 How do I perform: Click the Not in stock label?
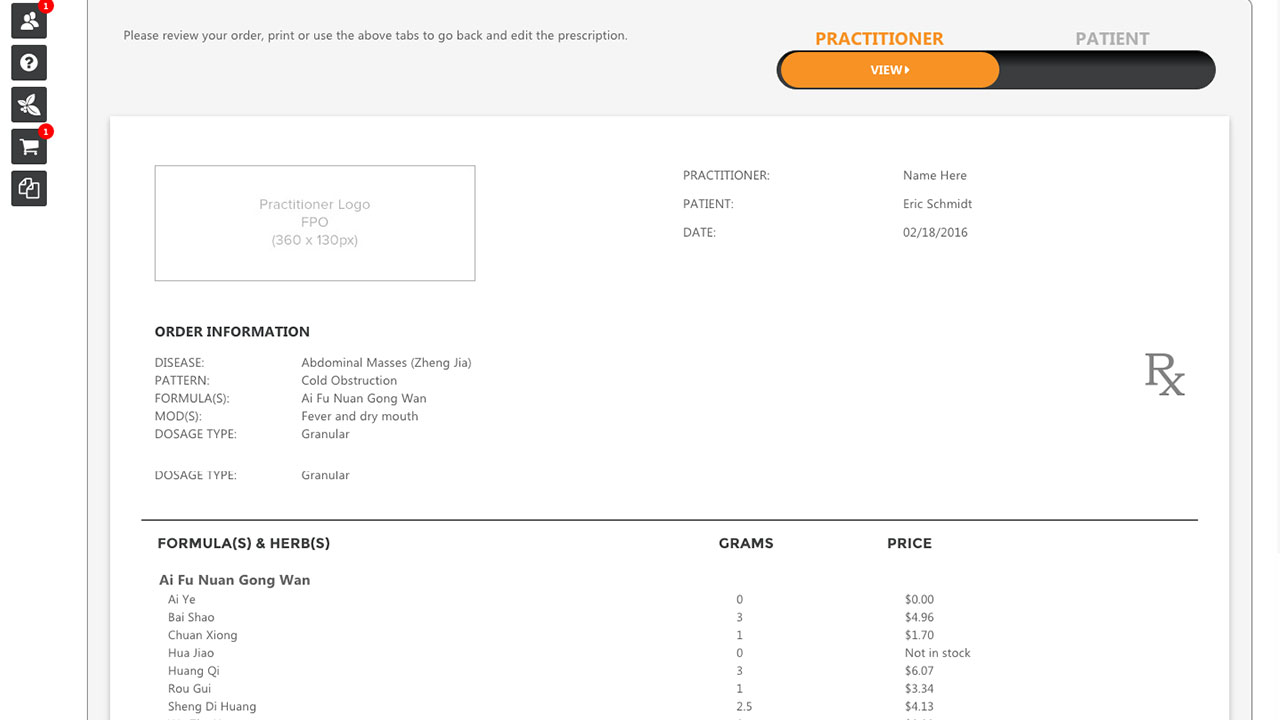937,653
